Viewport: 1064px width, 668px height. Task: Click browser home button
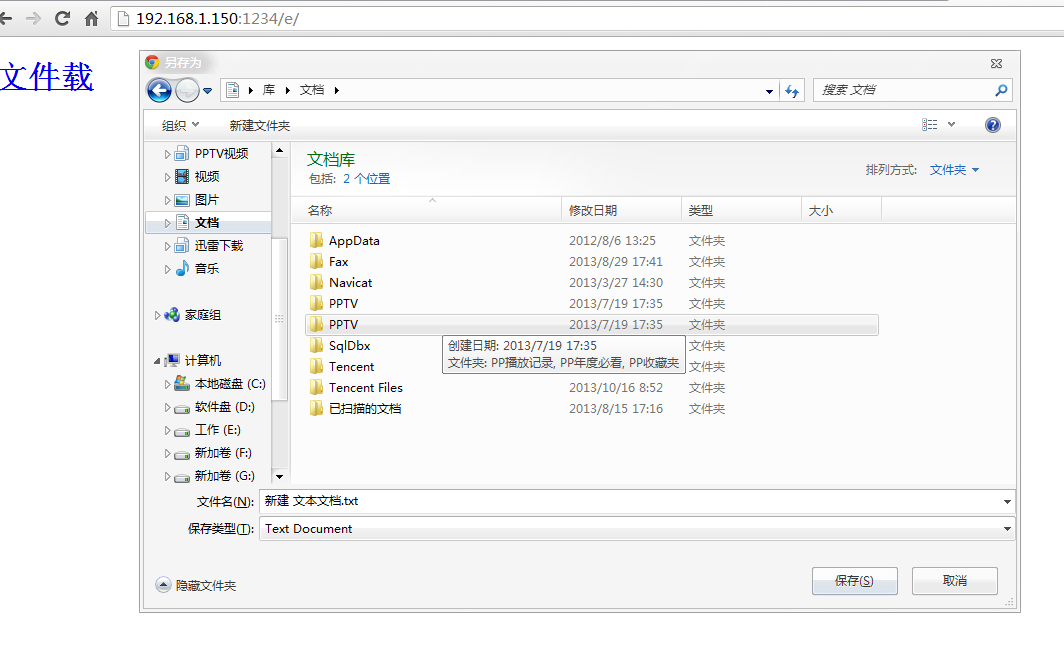click(92, 18)
